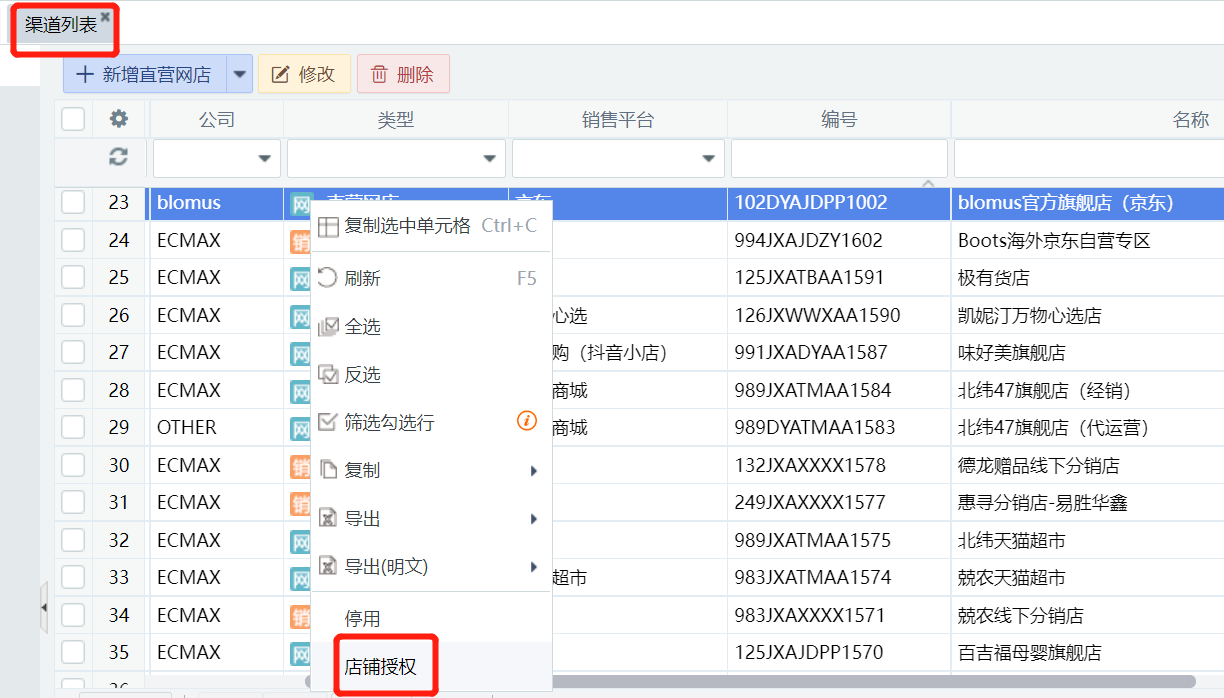Check the row 24 checkbox
Viewport: 1224px width, 698px height.
[73, 240]
